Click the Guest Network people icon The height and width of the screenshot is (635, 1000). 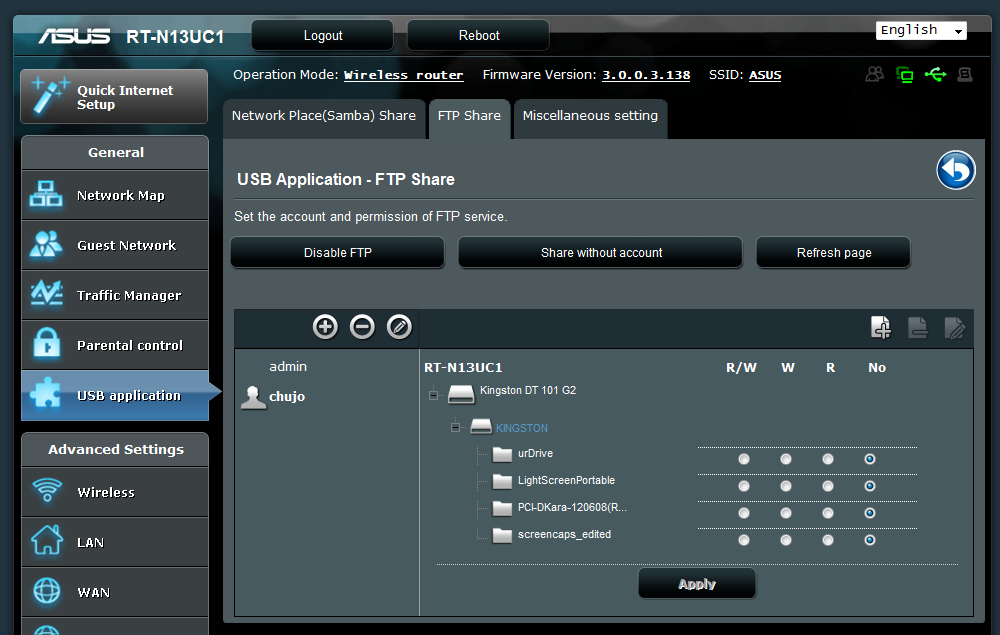click(x=46, y=244)
